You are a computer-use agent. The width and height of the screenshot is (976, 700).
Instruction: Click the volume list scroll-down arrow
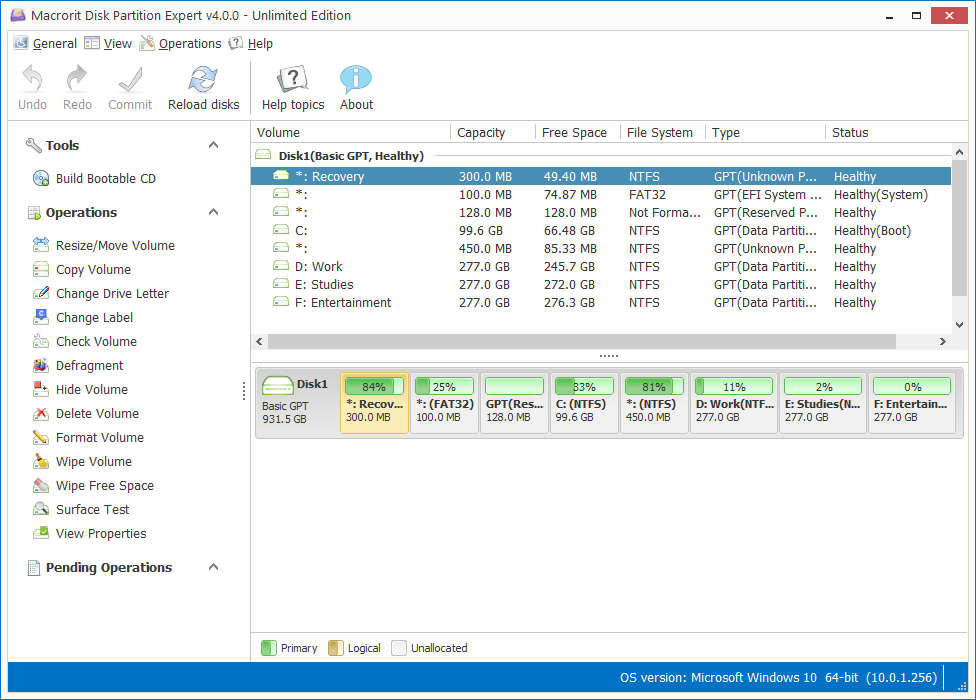959,325
